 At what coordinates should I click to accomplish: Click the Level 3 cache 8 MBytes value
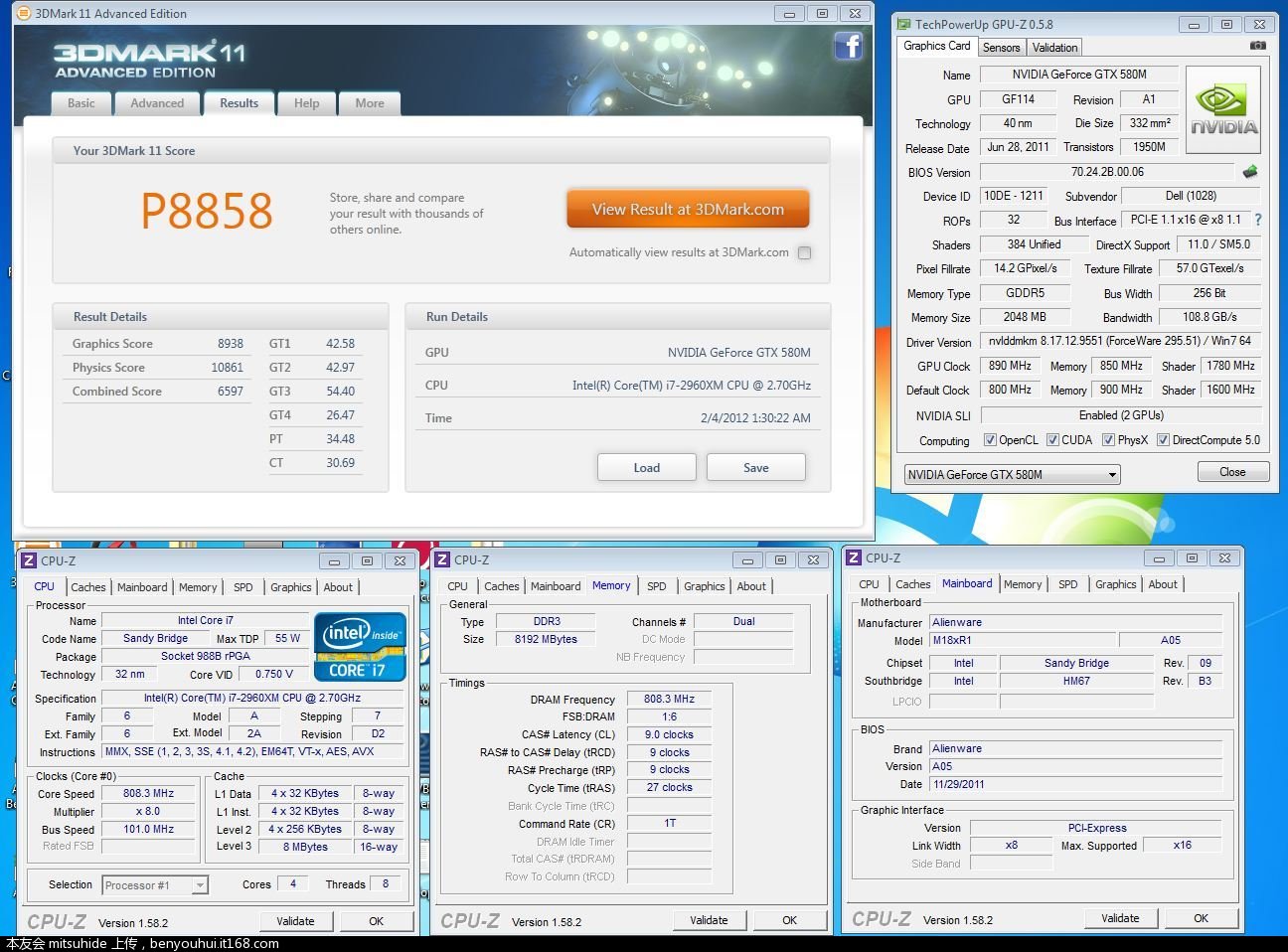tap(305, 848)
